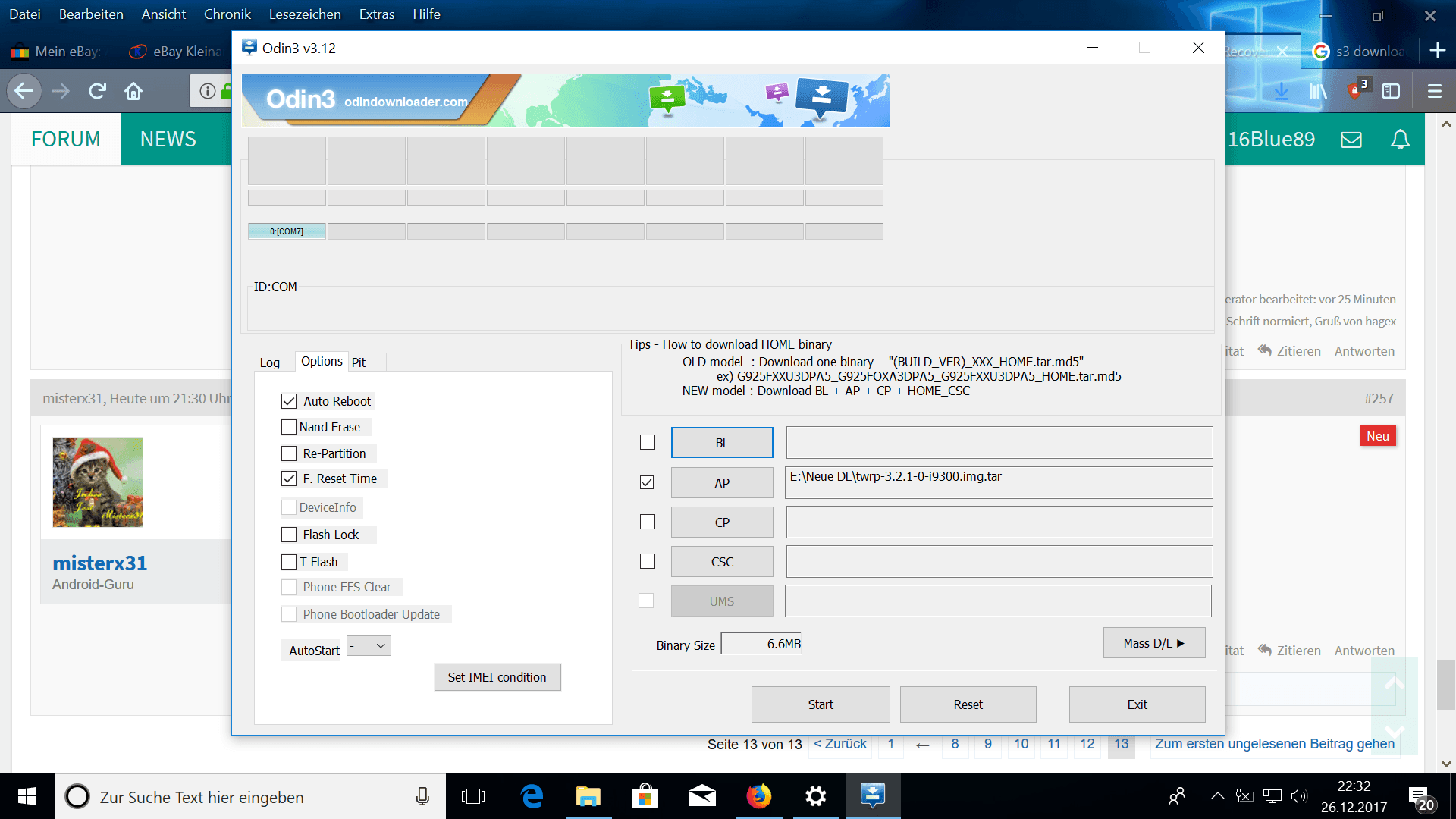
Task: Open Settings gear from taskbar
Action: point(815,796)
